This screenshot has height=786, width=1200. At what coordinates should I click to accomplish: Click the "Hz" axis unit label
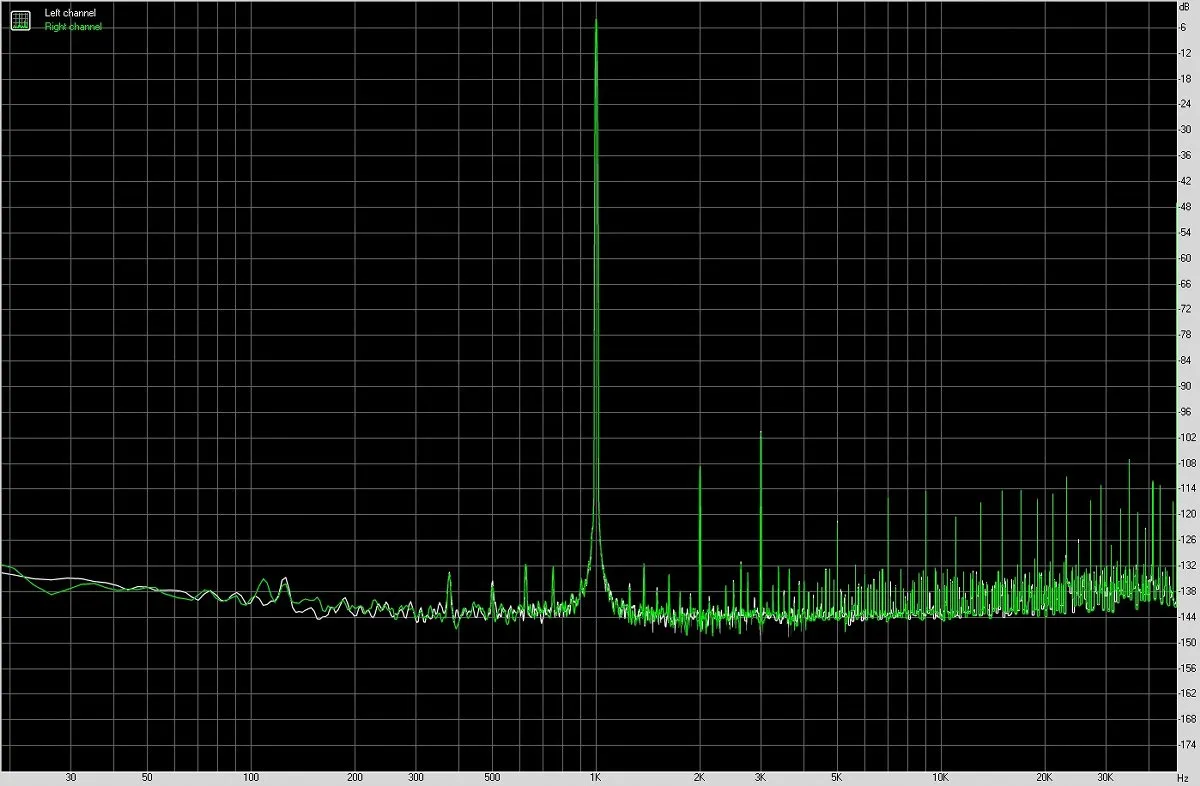[1183, 777]
